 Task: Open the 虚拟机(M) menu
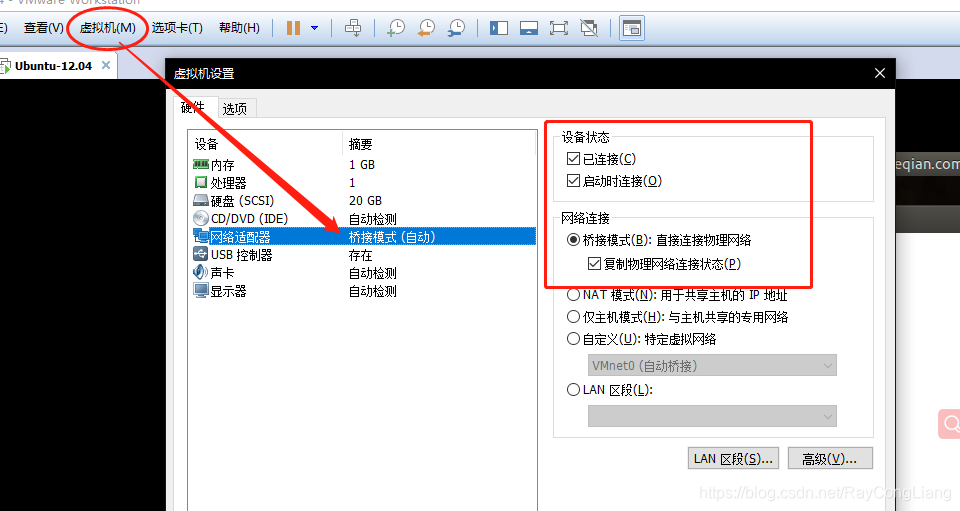click(x=108, y=28)
